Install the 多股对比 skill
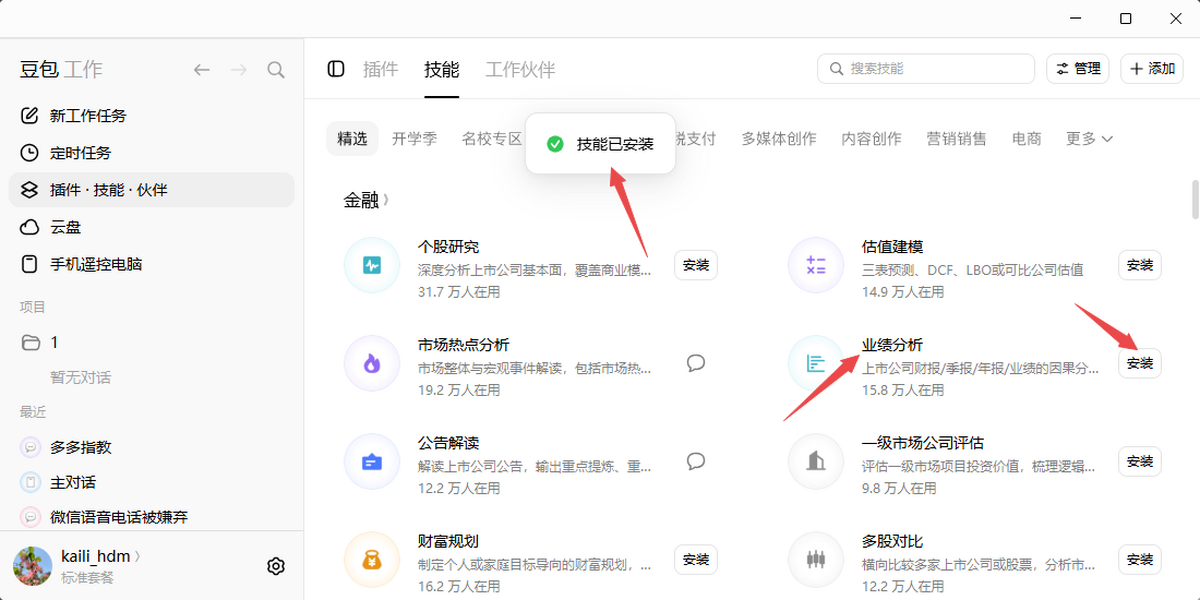This screenshot has height=600, width=1200. [x=1140, y=559]
